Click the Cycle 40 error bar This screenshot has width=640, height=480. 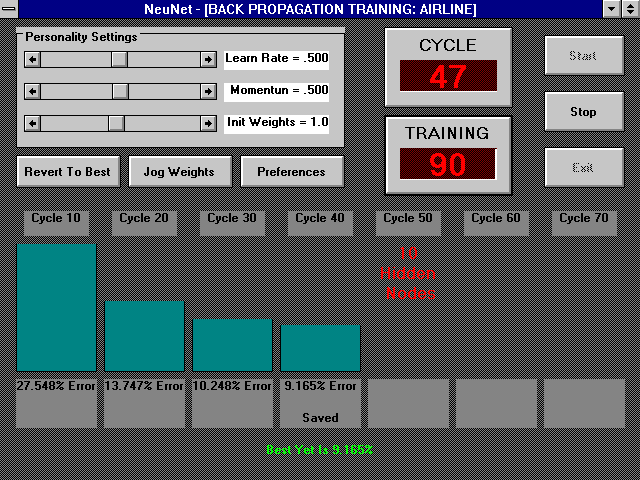point(320,348)
